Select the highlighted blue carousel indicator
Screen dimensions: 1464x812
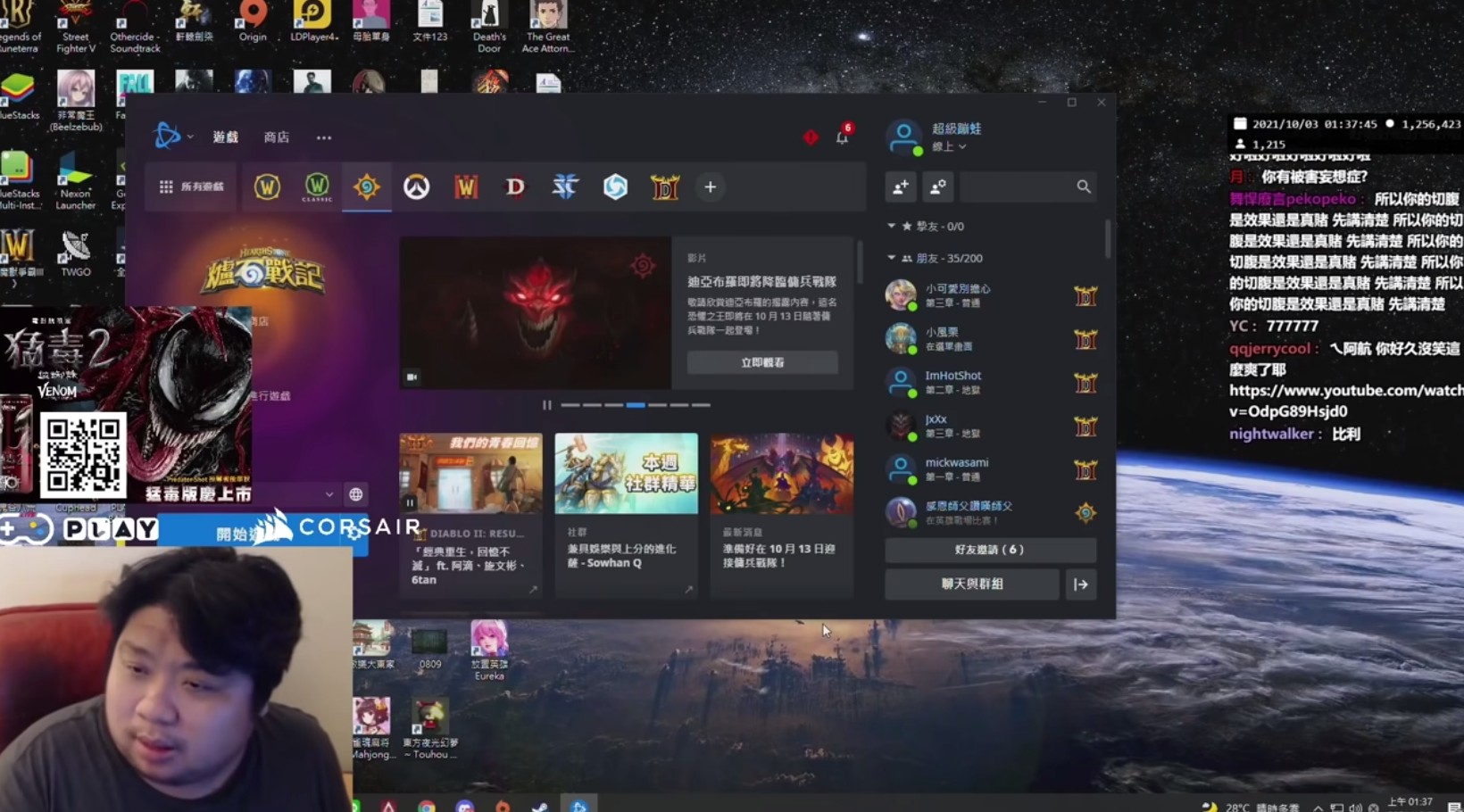click(636, 405)
